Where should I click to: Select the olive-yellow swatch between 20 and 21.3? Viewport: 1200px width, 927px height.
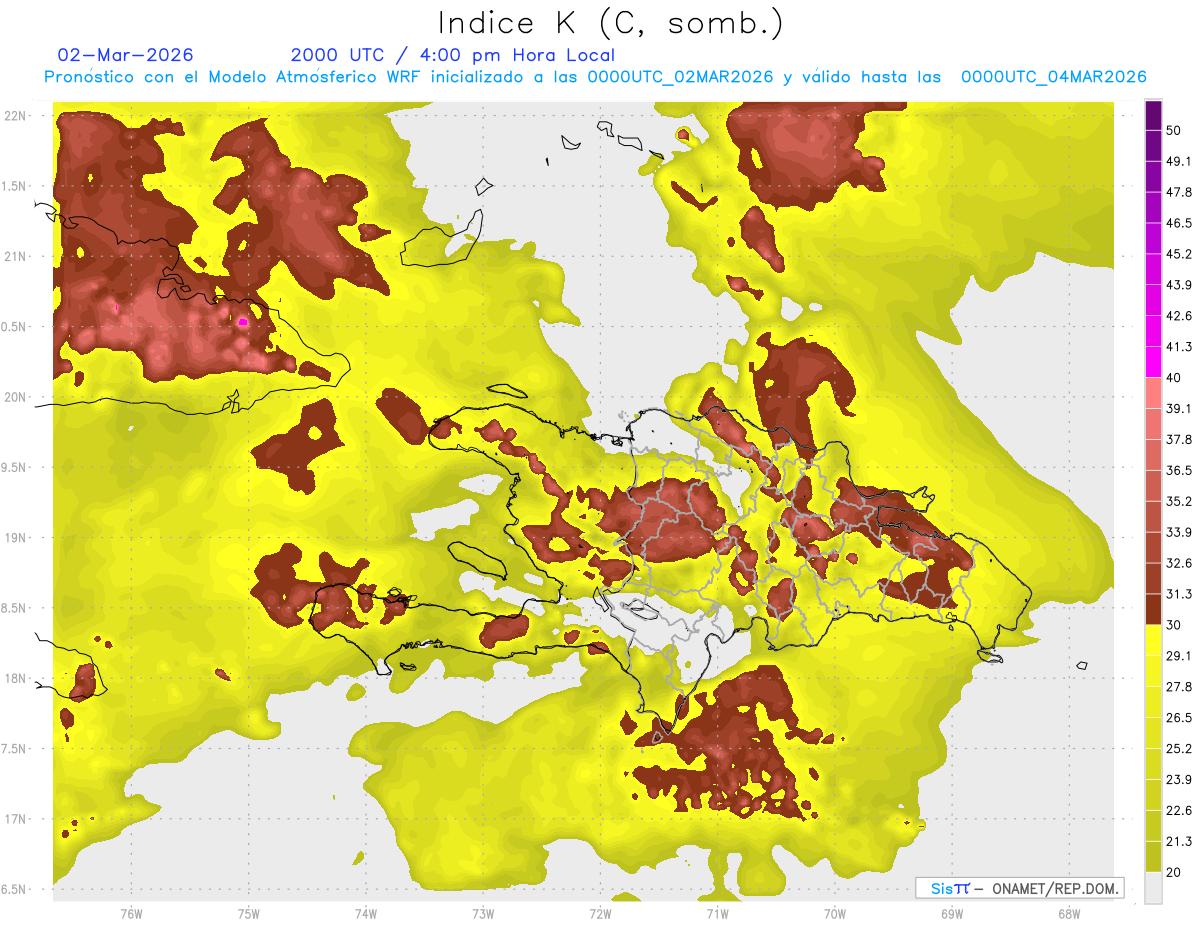pyautogui.click(x=1153, y=857)
